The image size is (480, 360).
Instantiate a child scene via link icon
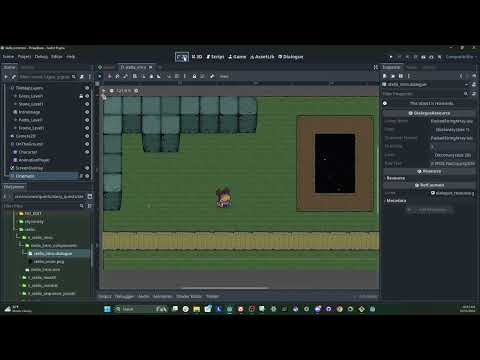[x=14, y=77]
